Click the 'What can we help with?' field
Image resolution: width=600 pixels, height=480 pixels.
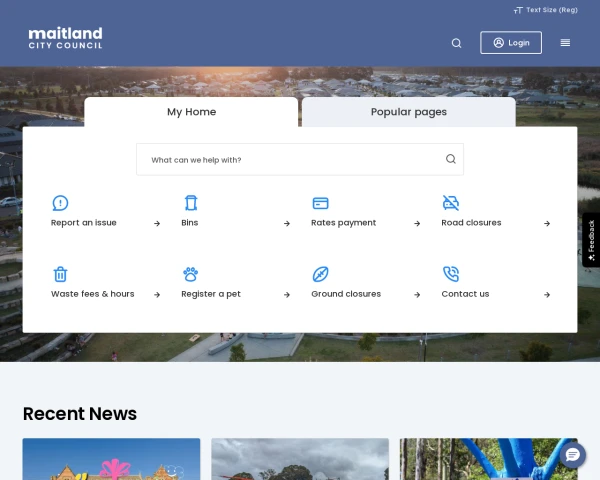tap(290, 160)
